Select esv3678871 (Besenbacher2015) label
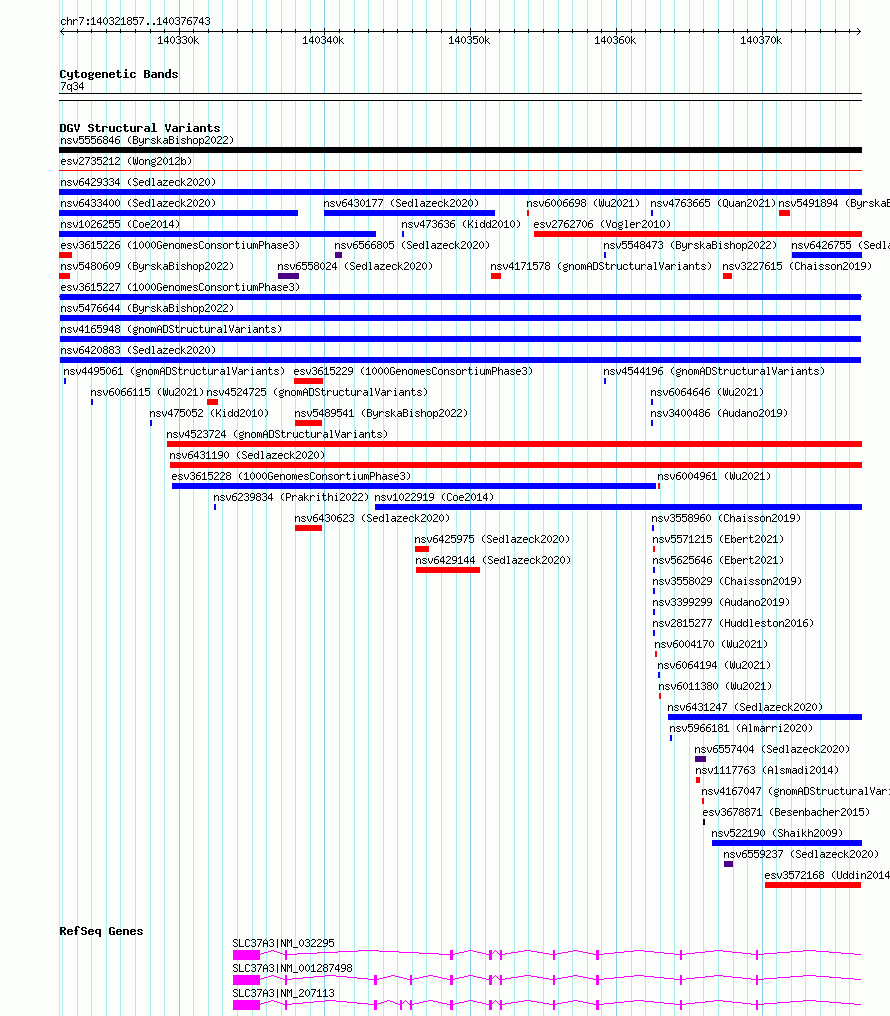Image resolution: width=890 pixels, height=1016 pixels. 786,812
